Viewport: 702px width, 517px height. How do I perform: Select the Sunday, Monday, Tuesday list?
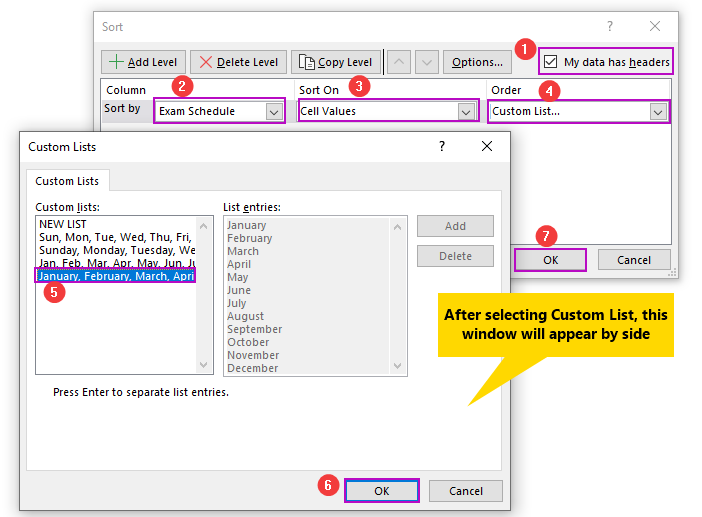click(116, 250)
